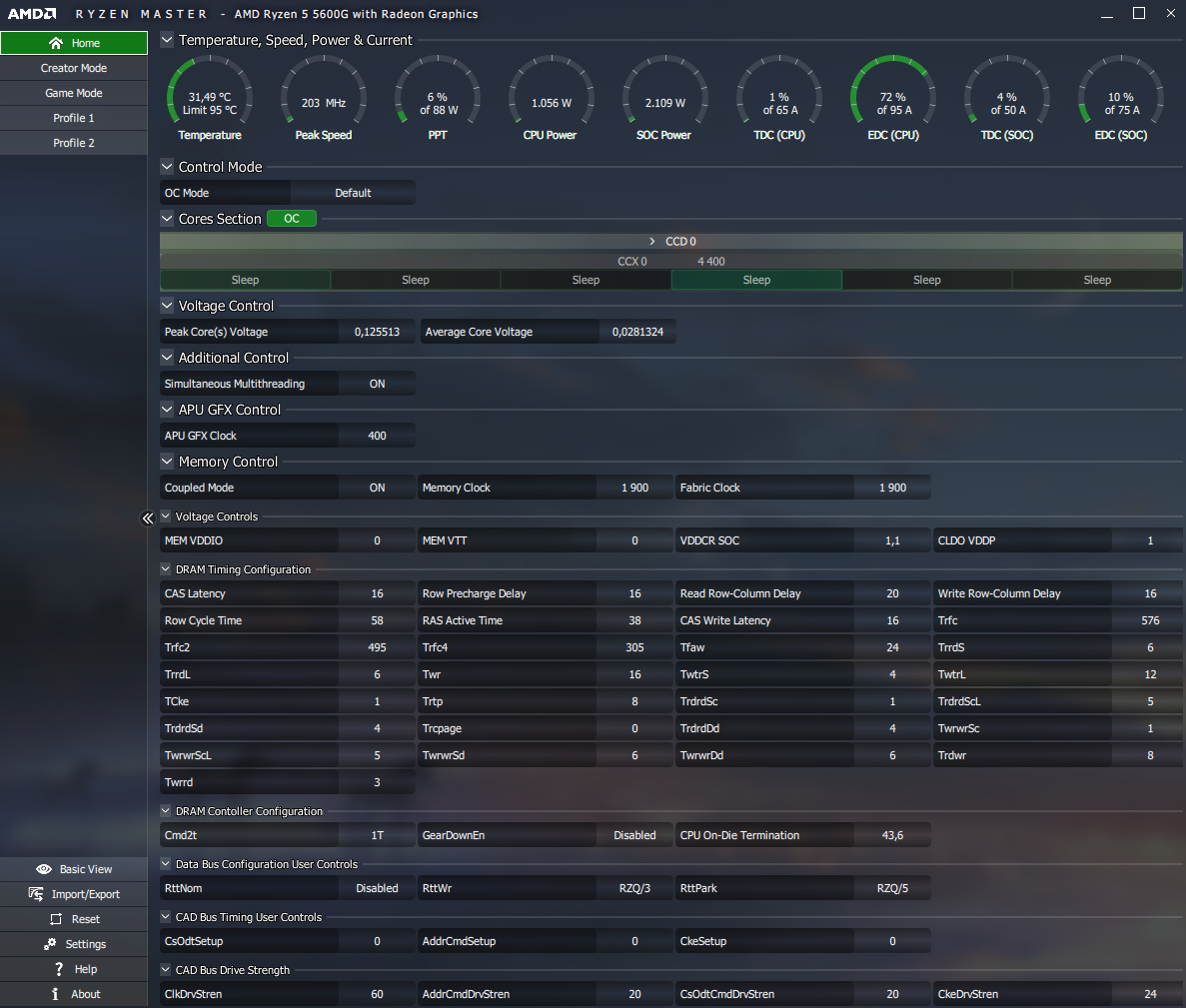Viewport: 1186px width, 1008px height.
Task: Open About
Action: (74, 994)
